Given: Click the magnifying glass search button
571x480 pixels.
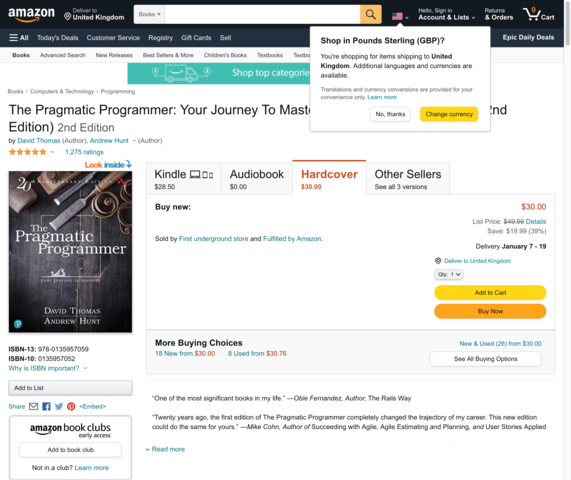Looking at the screenshot, I should click(371, 14).
